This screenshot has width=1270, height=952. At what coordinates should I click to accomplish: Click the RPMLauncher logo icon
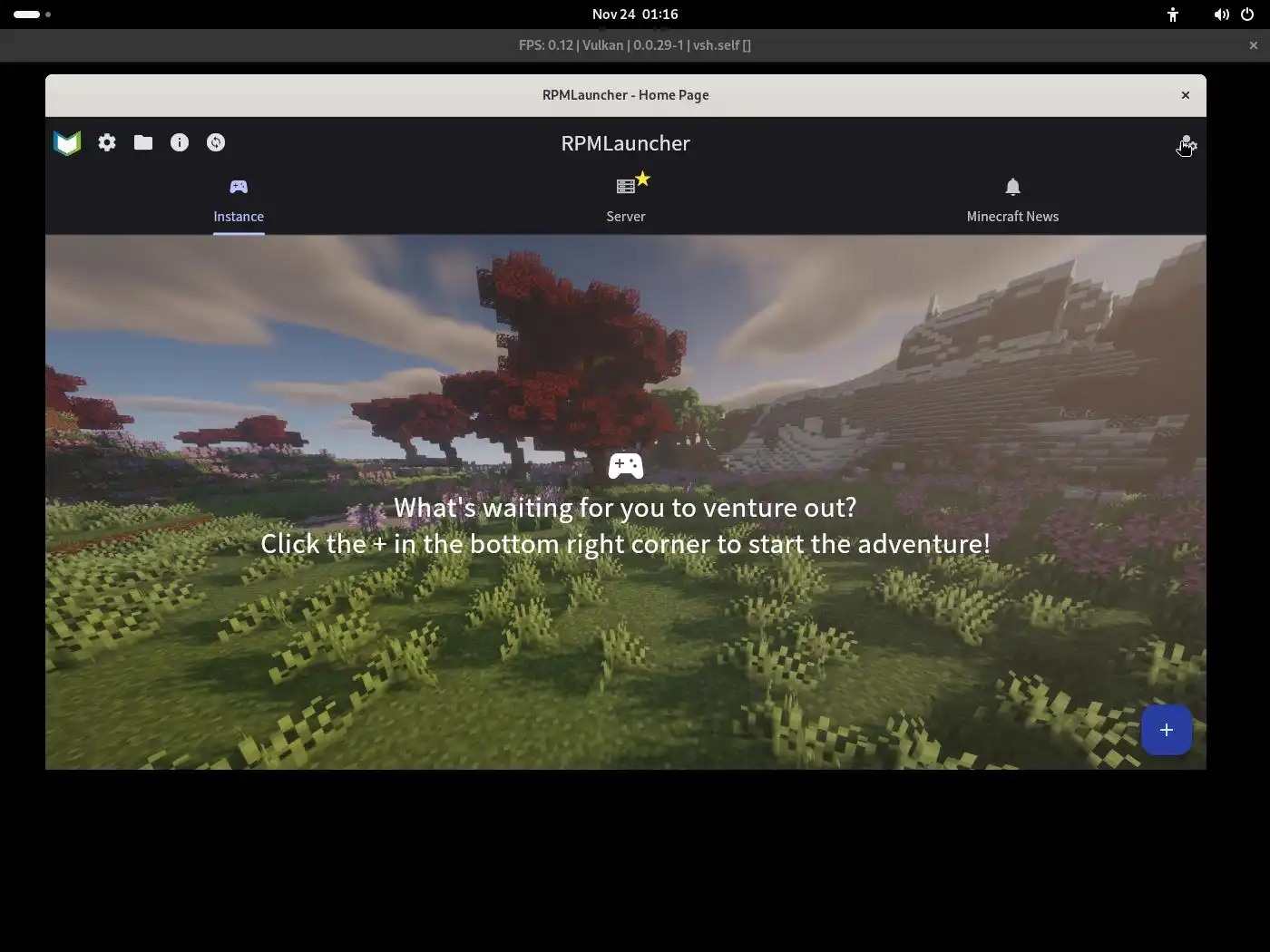pyautogui.click(x=67, y=142)
